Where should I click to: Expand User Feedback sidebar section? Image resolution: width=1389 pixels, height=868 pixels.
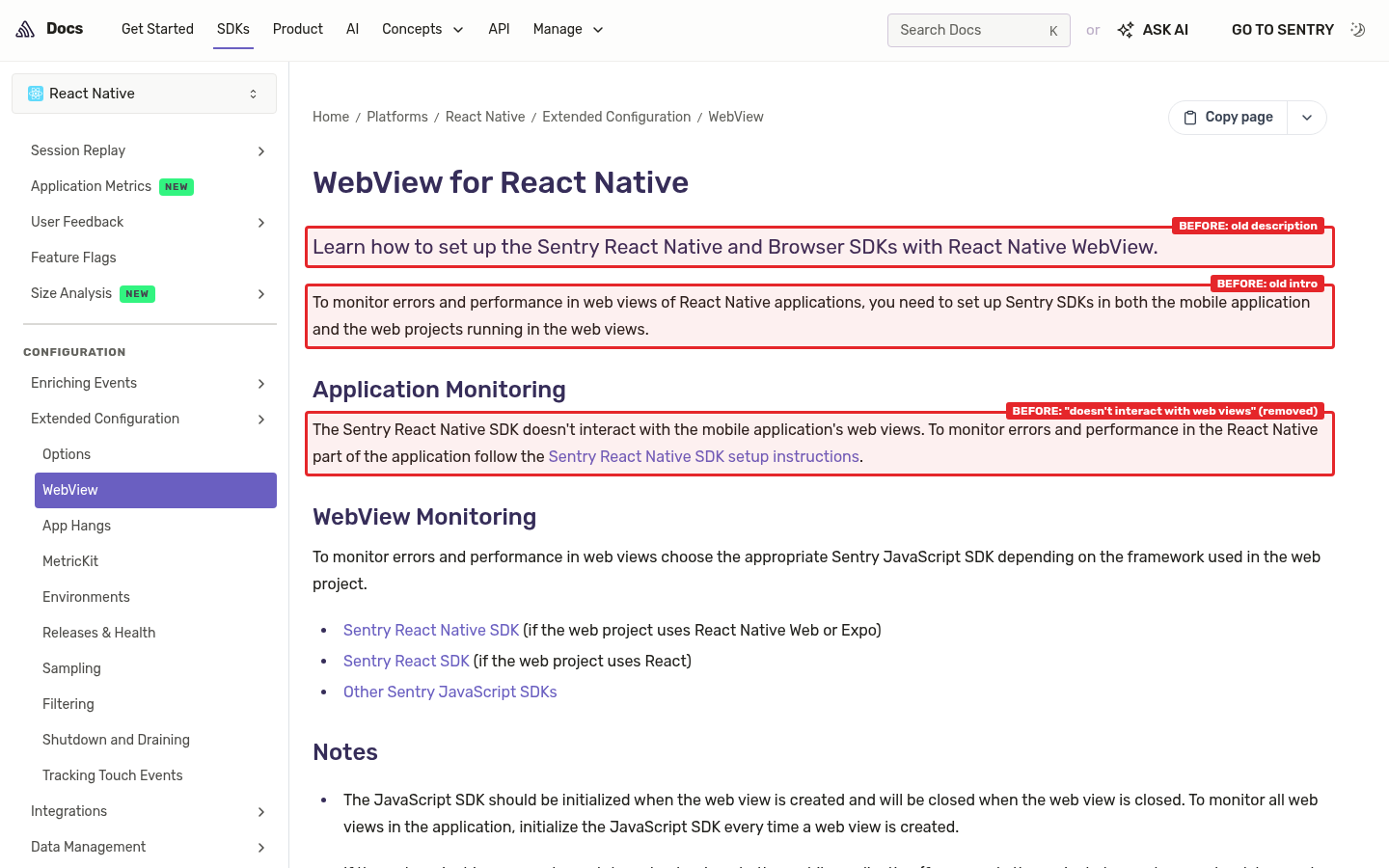(x=261, y=223)
